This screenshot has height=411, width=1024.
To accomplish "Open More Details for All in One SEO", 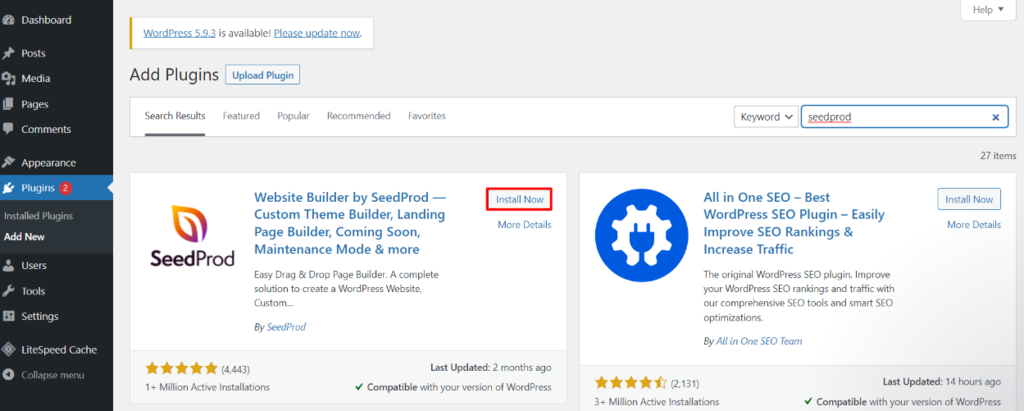I will [974, 225].
